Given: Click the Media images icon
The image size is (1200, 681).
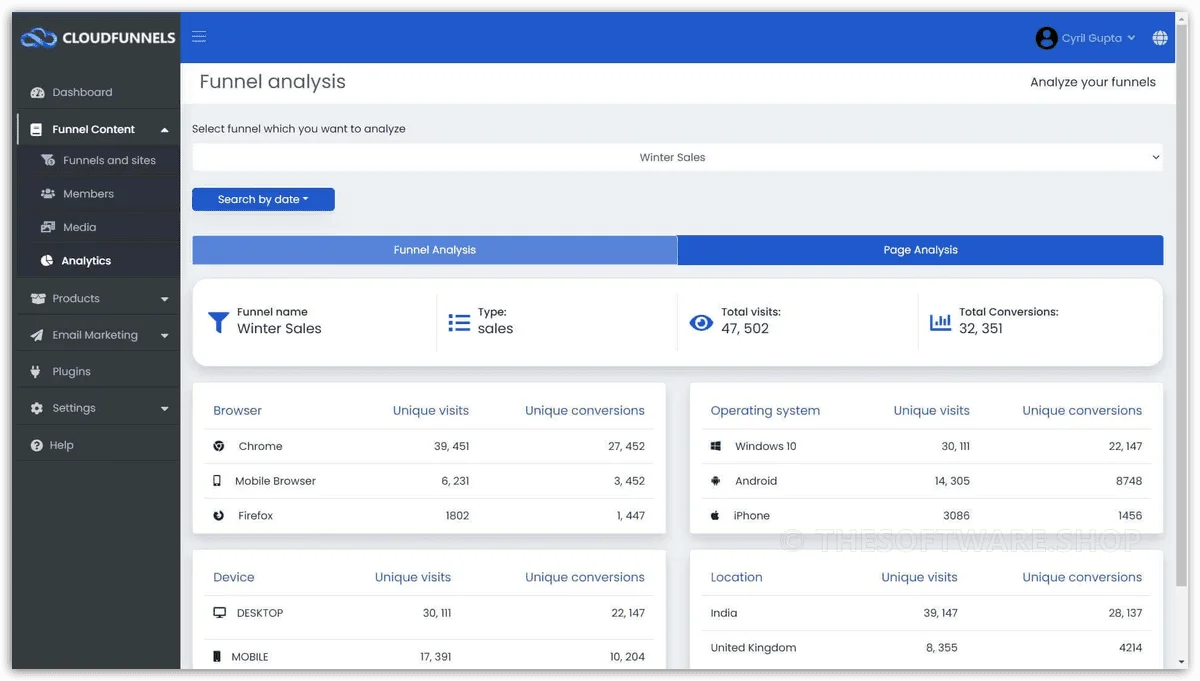Looking at the screenshot, I should pyautogui.click(x=47, y=227).
